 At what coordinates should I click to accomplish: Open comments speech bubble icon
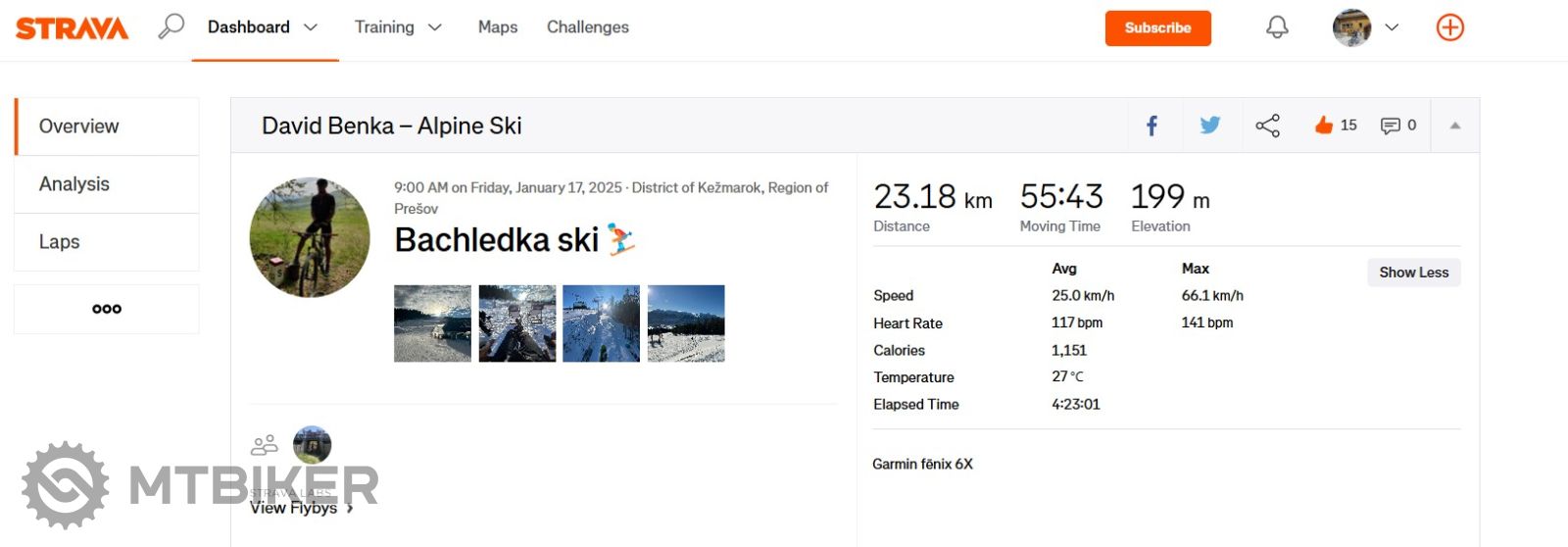[1390, 125]
